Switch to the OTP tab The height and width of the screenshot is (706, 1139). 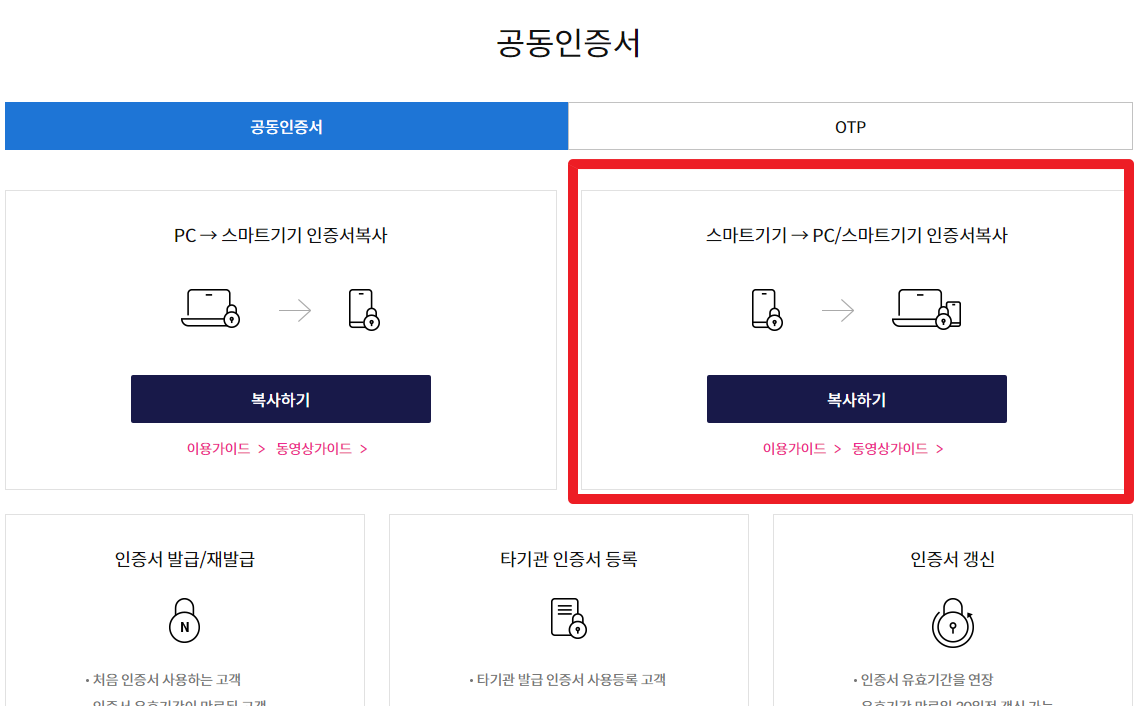click(x=852, y=126)
